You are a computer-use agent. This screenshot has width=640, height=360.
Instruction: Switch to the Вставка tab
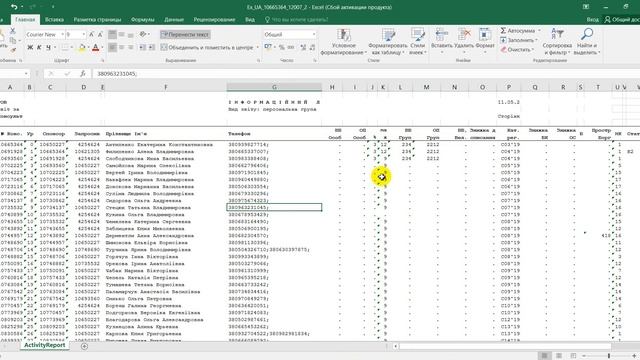(54, 19)
